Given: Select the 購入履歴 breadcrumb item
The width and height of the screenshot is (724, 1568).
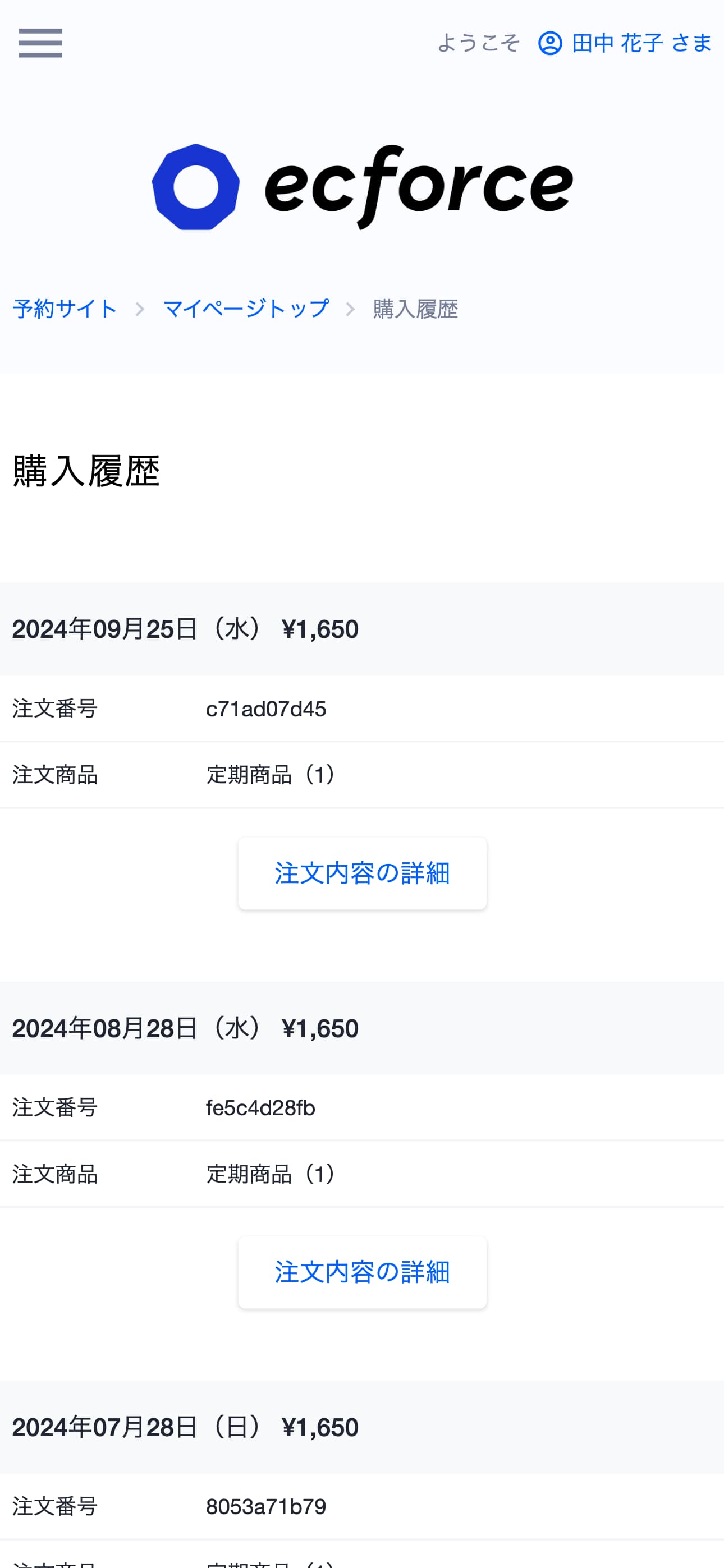Looking at the screenshot, I should point(415,309).
